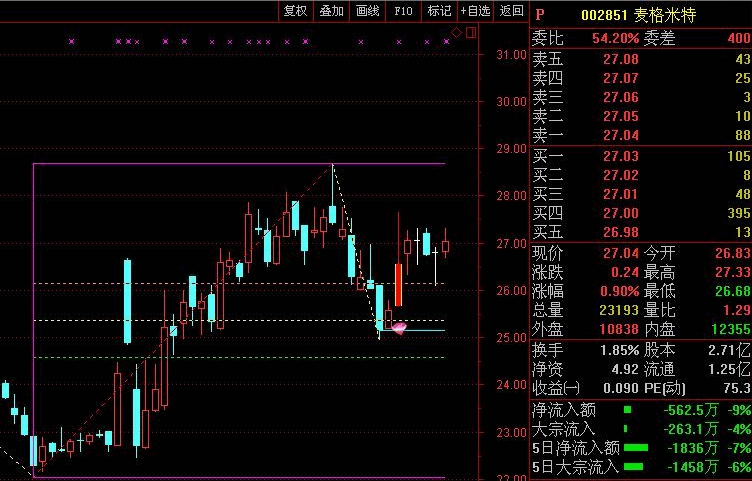Click the 5日净流入额 amount -1836万
Screen dimensions: 752x481
coord(693,448)
